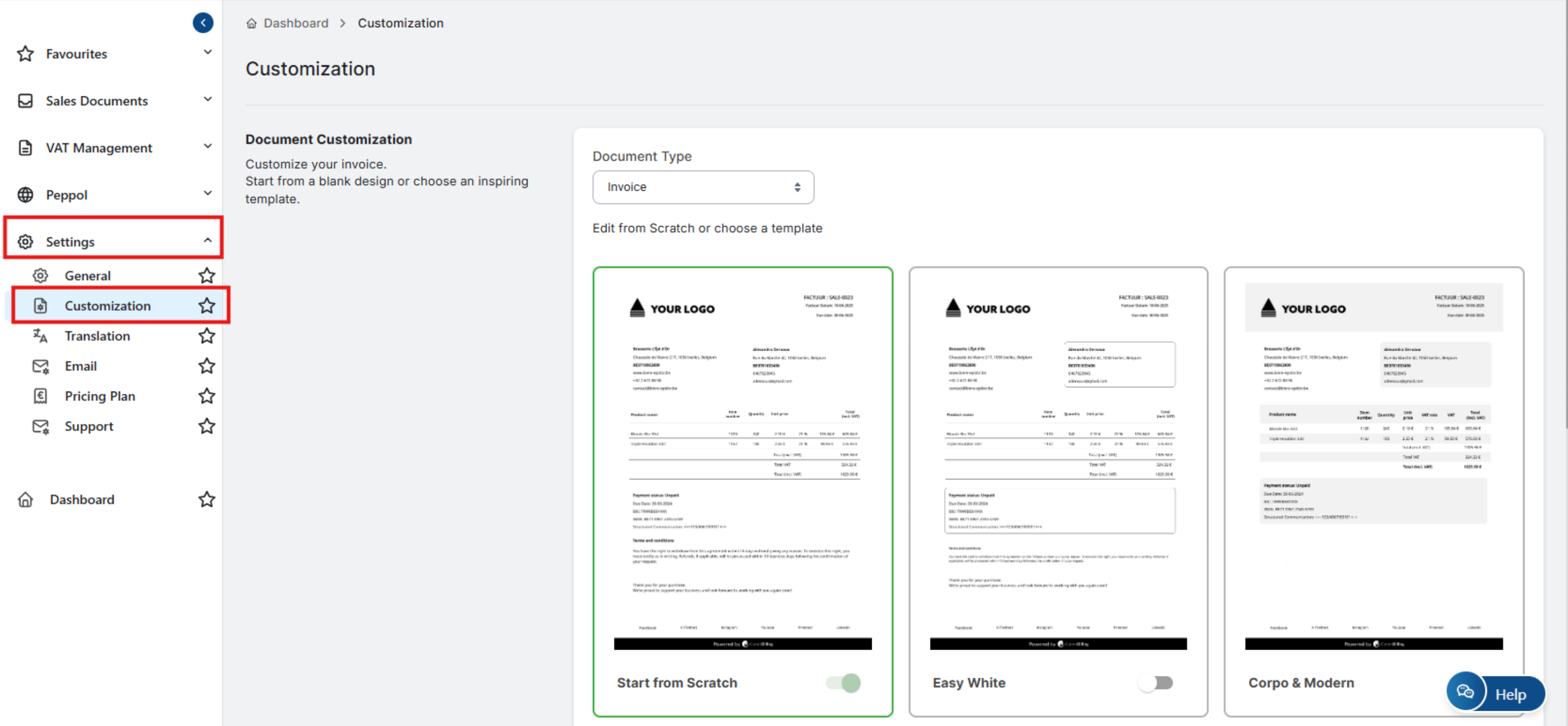
Task: Click the Customization favourite star
Action: coord(206,306)
